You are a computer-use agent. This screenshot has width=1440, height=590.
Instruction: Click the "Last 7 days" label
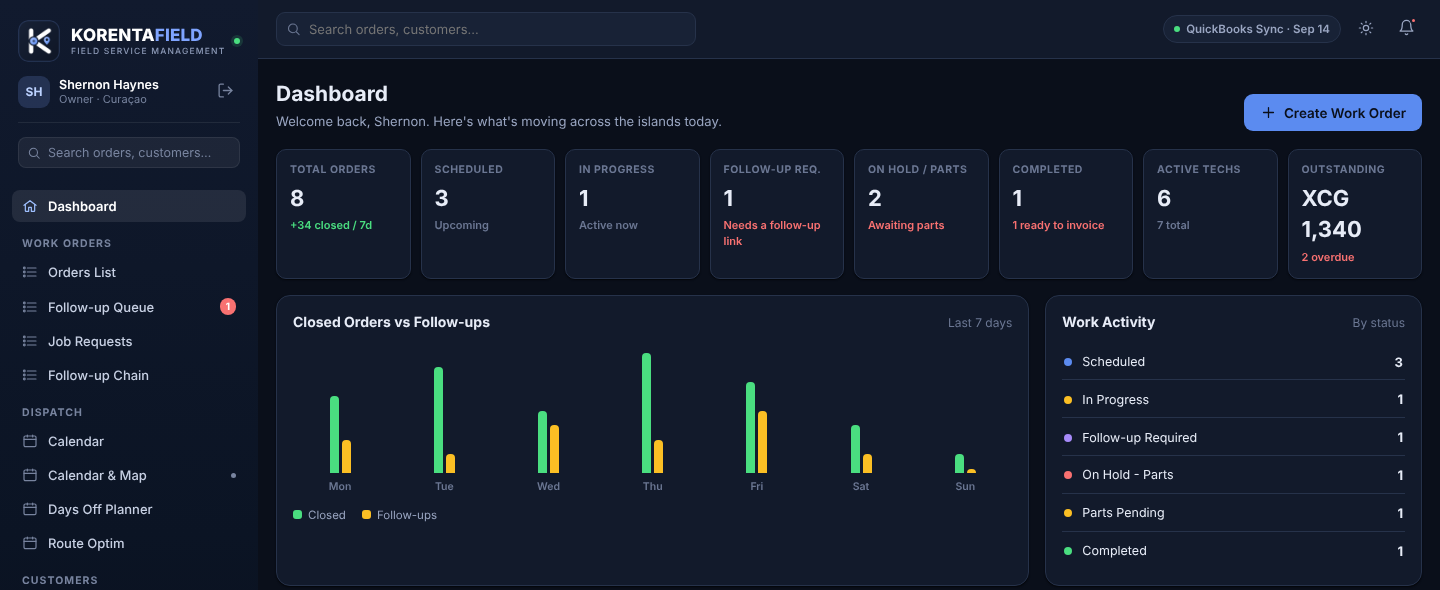(x=980, y=323)
